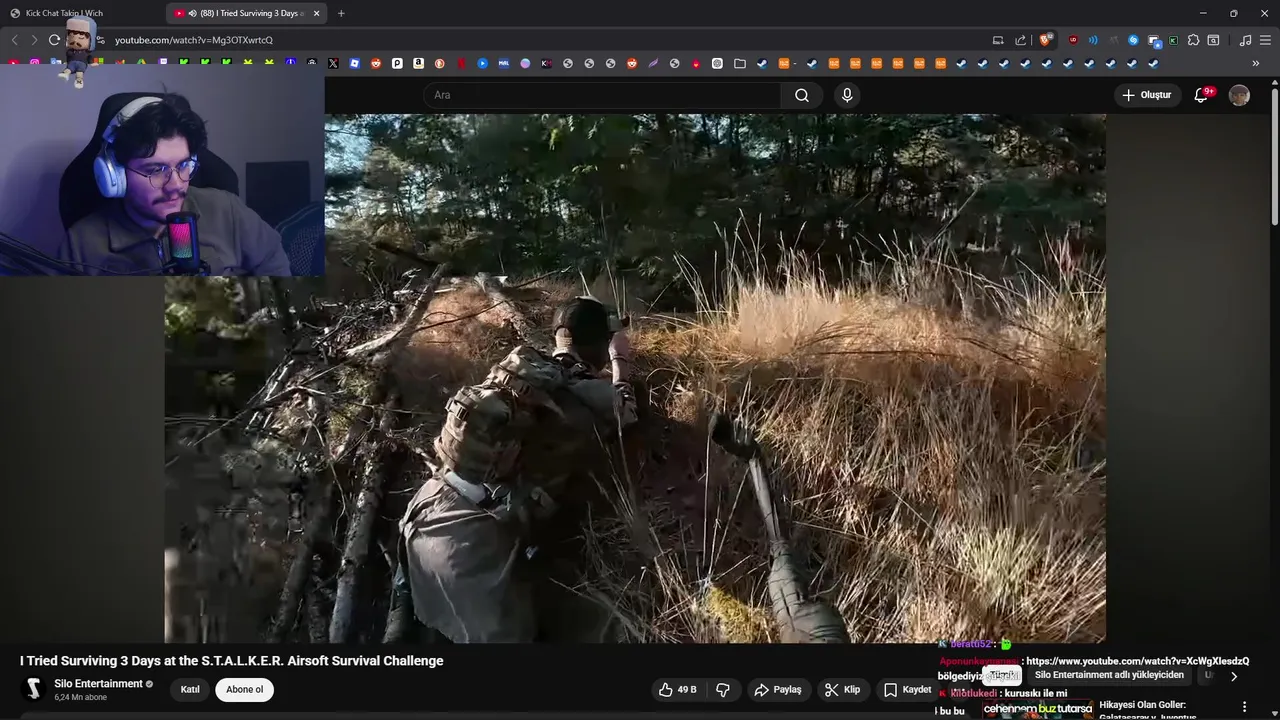Screen dimensions: 1280x720
Task: Open the Brave Shields lion icon
Action: pyautogui.click(x=1045, y=40)
